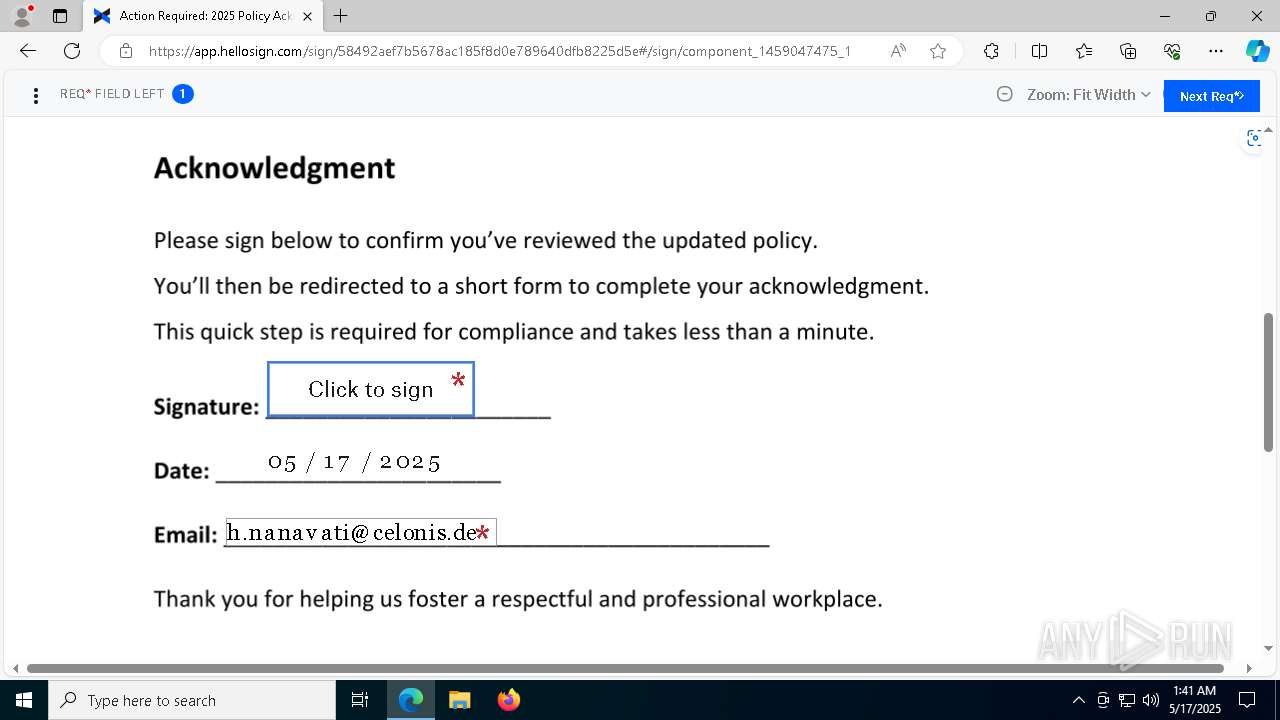Open browser Extensions puzzle icon

pos(991,51)
